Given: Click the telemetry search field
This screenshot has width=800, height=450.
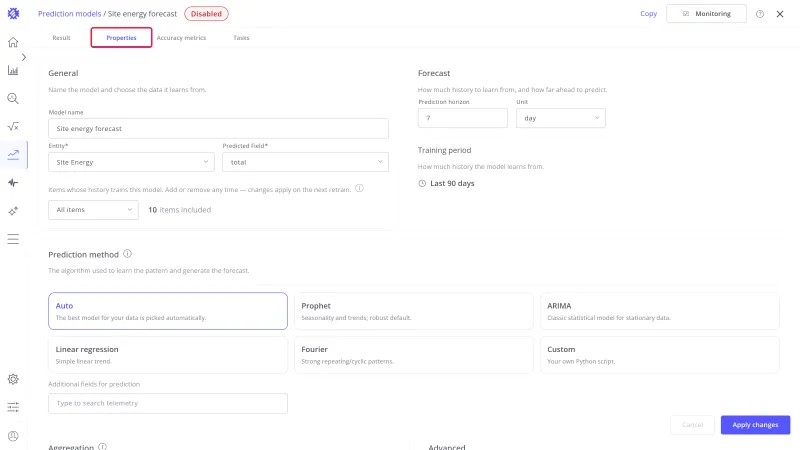Looking at the screenshot, I should pyautogui.click(x=168, y=403).
